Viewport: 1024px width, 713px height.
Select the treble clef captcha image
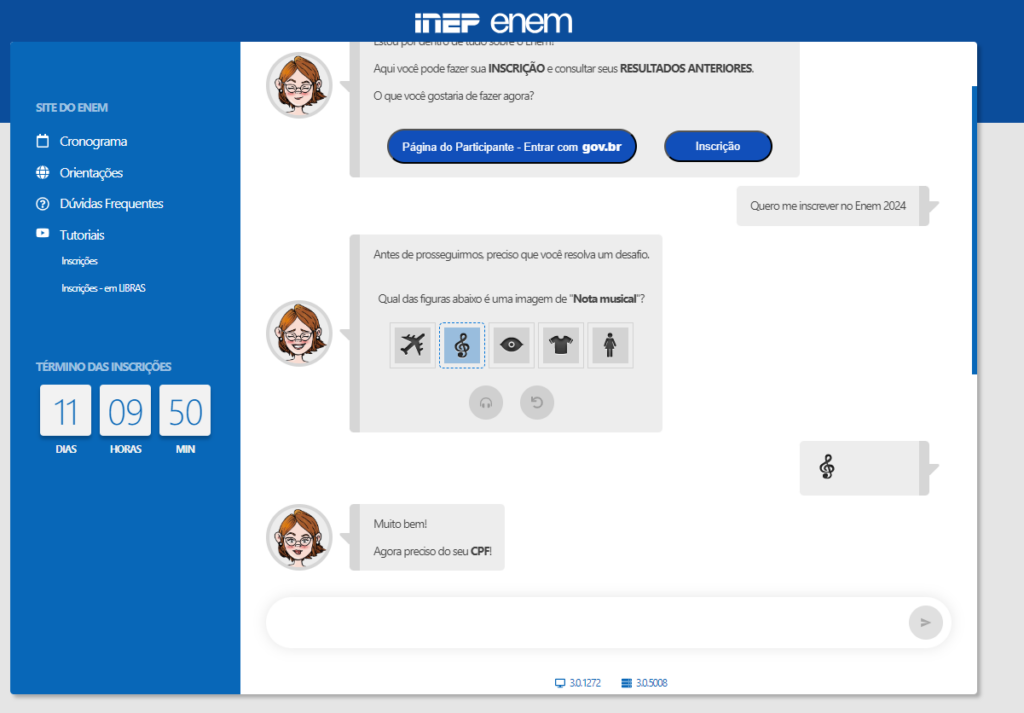coord(462,345)
